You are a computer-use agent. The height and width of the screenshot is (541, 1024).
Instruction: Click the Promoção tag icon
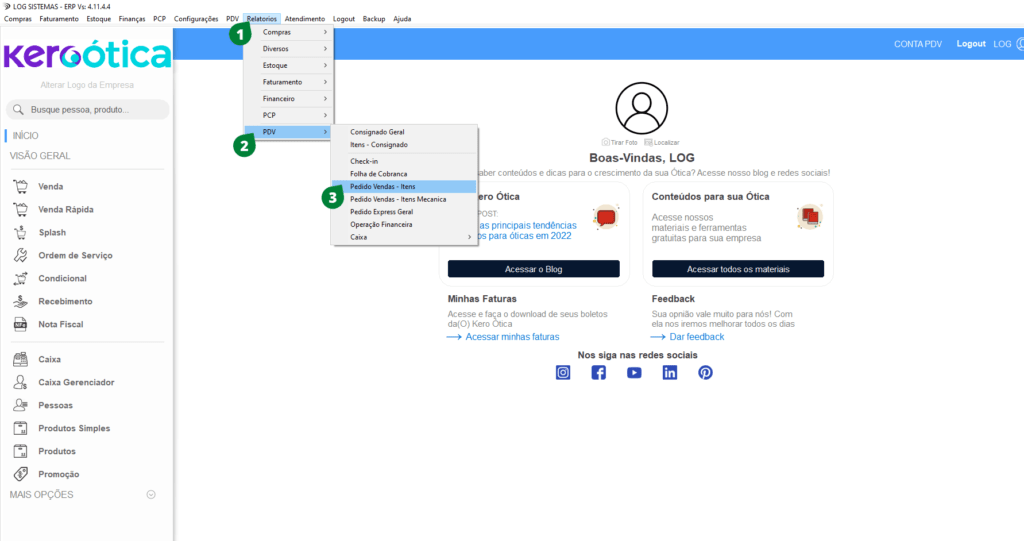click(x=21, y=474)
